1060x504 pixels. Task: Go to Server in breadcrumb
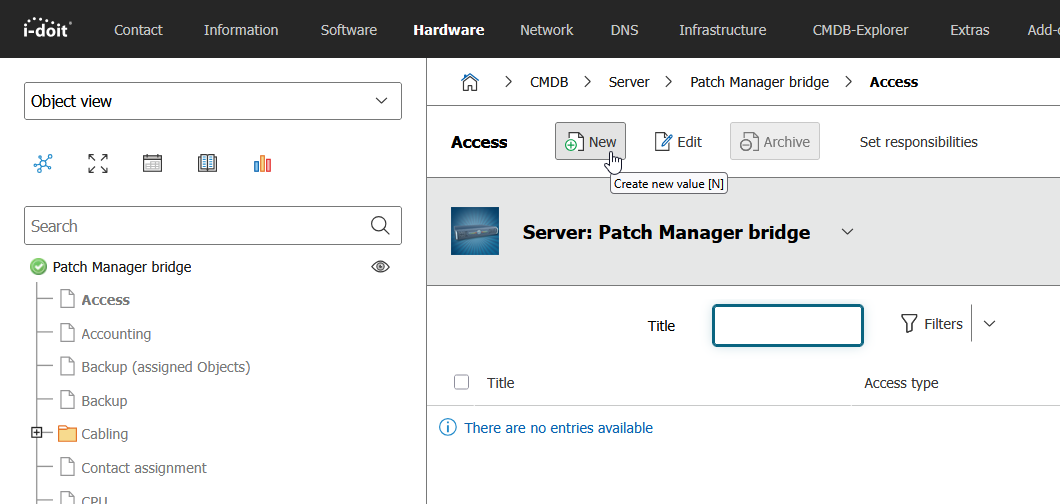(629, 82)
